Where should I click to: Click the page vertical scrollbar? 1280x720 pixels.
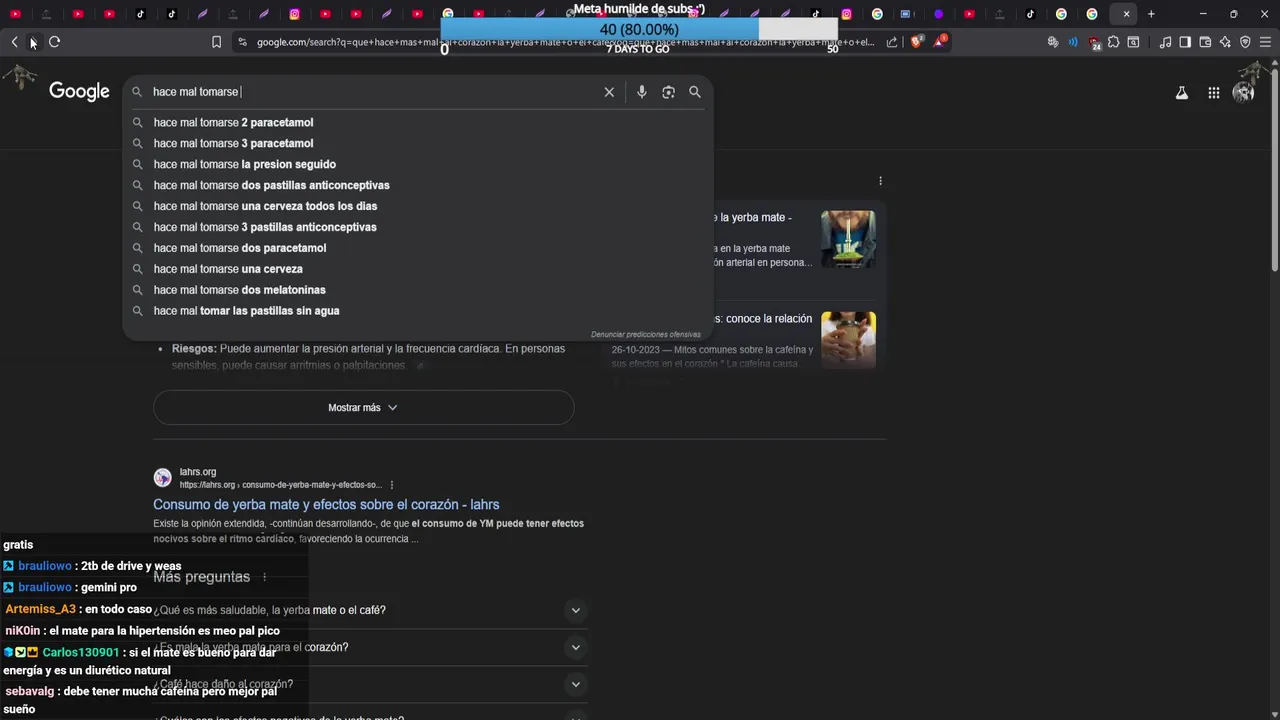tap(1274, 170)
